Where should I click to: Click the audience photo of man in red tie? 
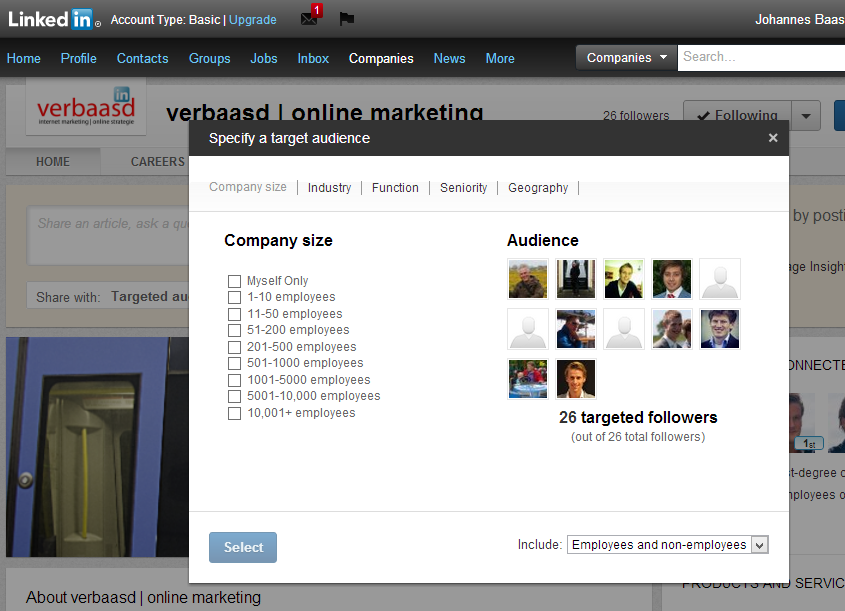[672, 279]
